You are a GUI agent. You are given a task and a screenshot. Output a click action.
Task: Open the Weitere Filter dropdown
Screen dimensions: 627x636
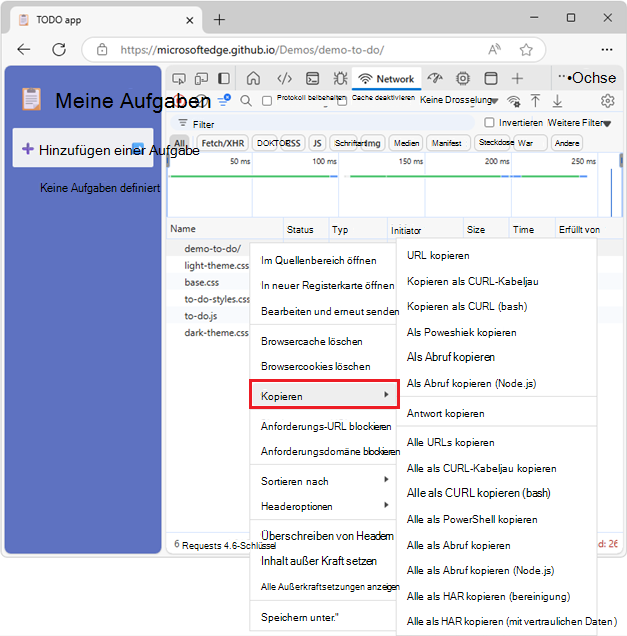tap(579, 122)
